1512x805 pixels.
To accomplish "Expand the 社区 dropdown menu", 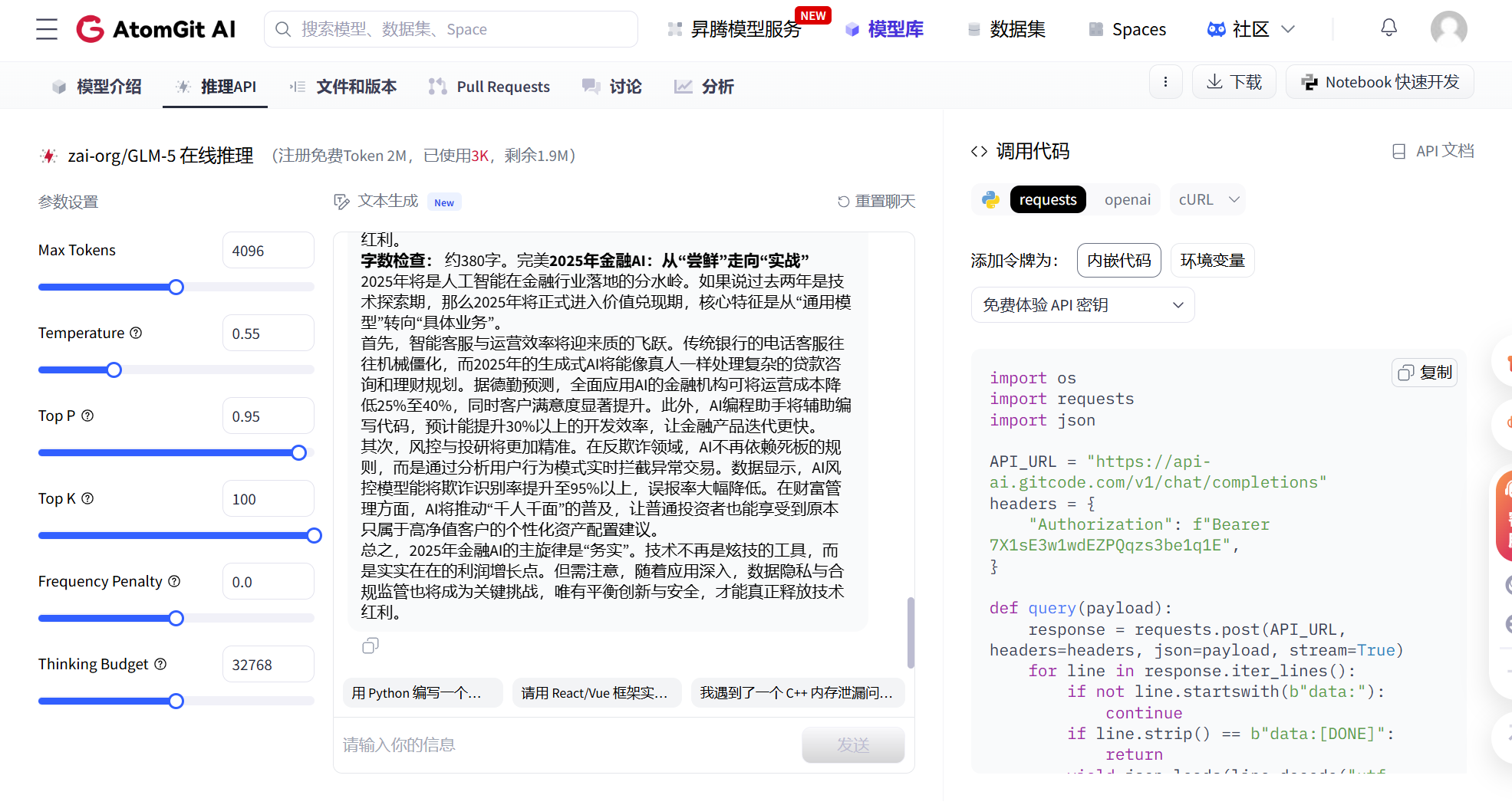I will 1249,28.
